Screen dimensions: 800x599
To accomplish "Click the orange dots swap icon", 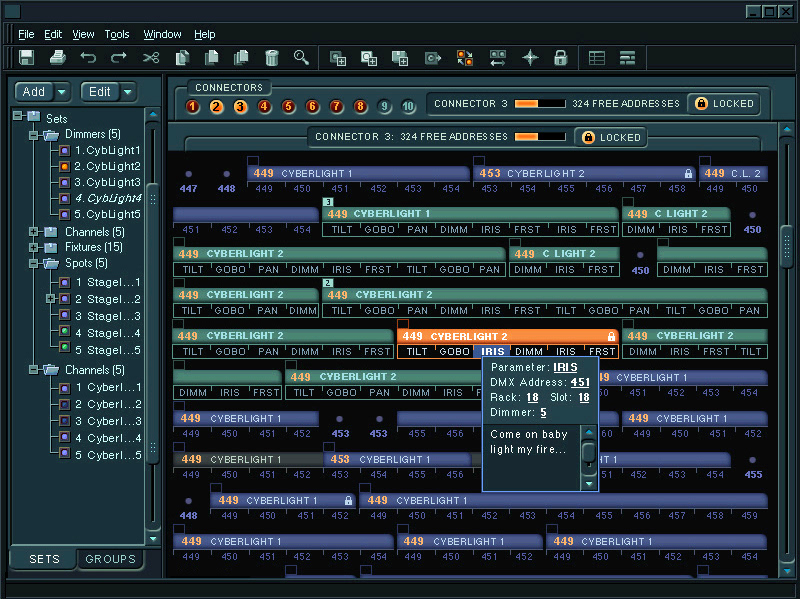I will 465,58.
